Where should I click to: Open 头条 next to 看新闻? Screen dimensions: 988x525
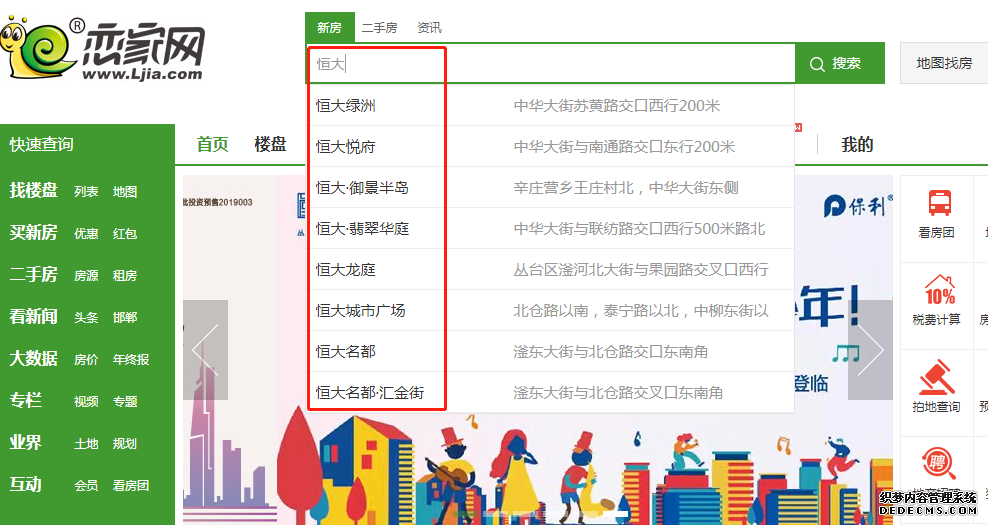(x=86, y=318)
